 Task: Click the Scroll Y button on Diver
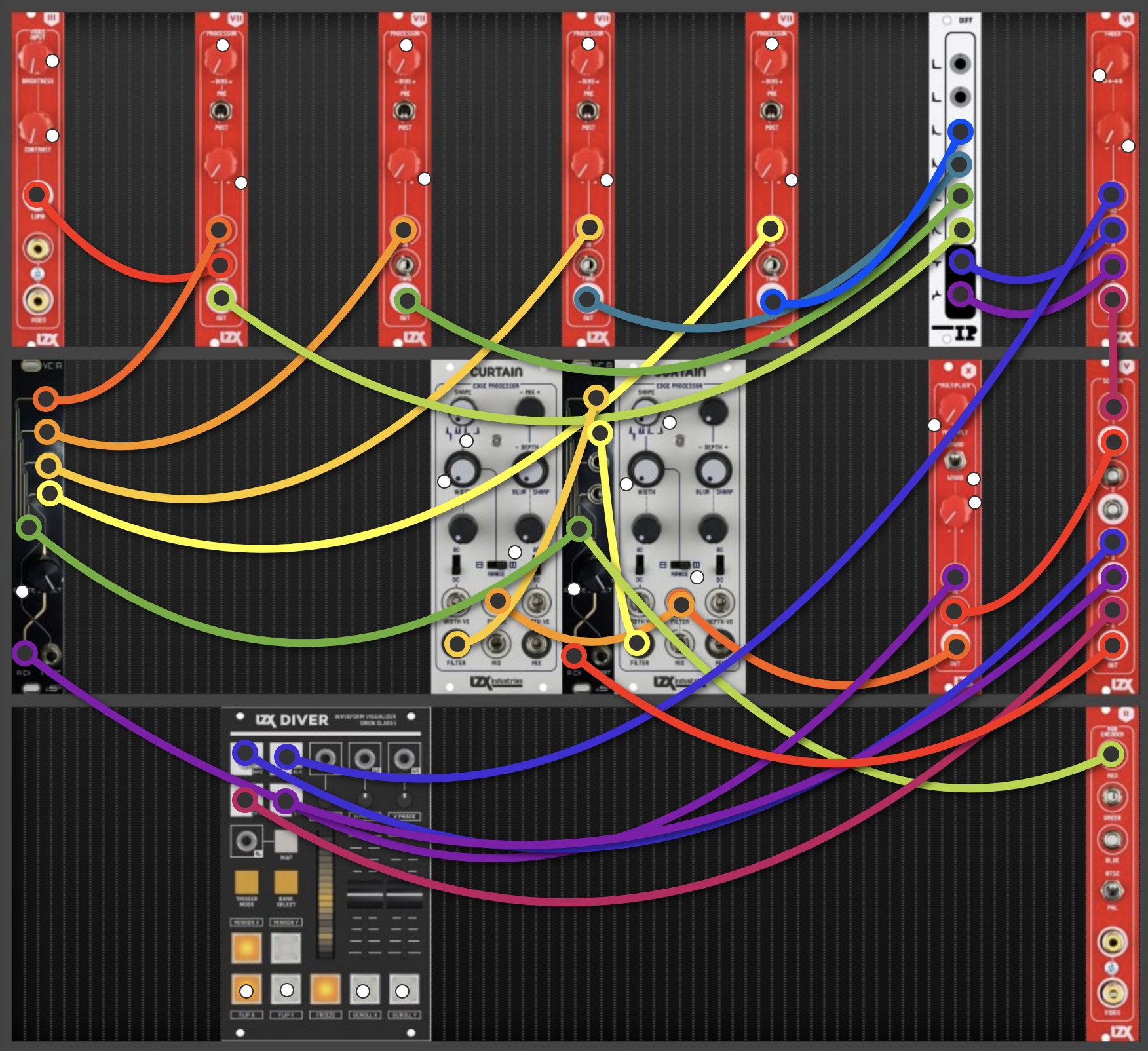coord(404,989)
